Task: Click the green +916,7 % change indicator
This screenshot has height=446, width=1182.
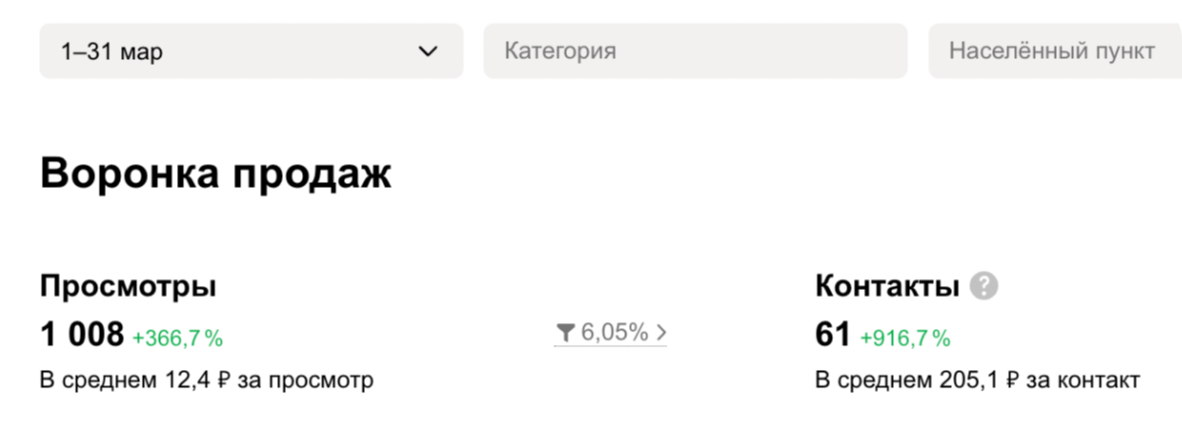Action: tap(905, 338)
